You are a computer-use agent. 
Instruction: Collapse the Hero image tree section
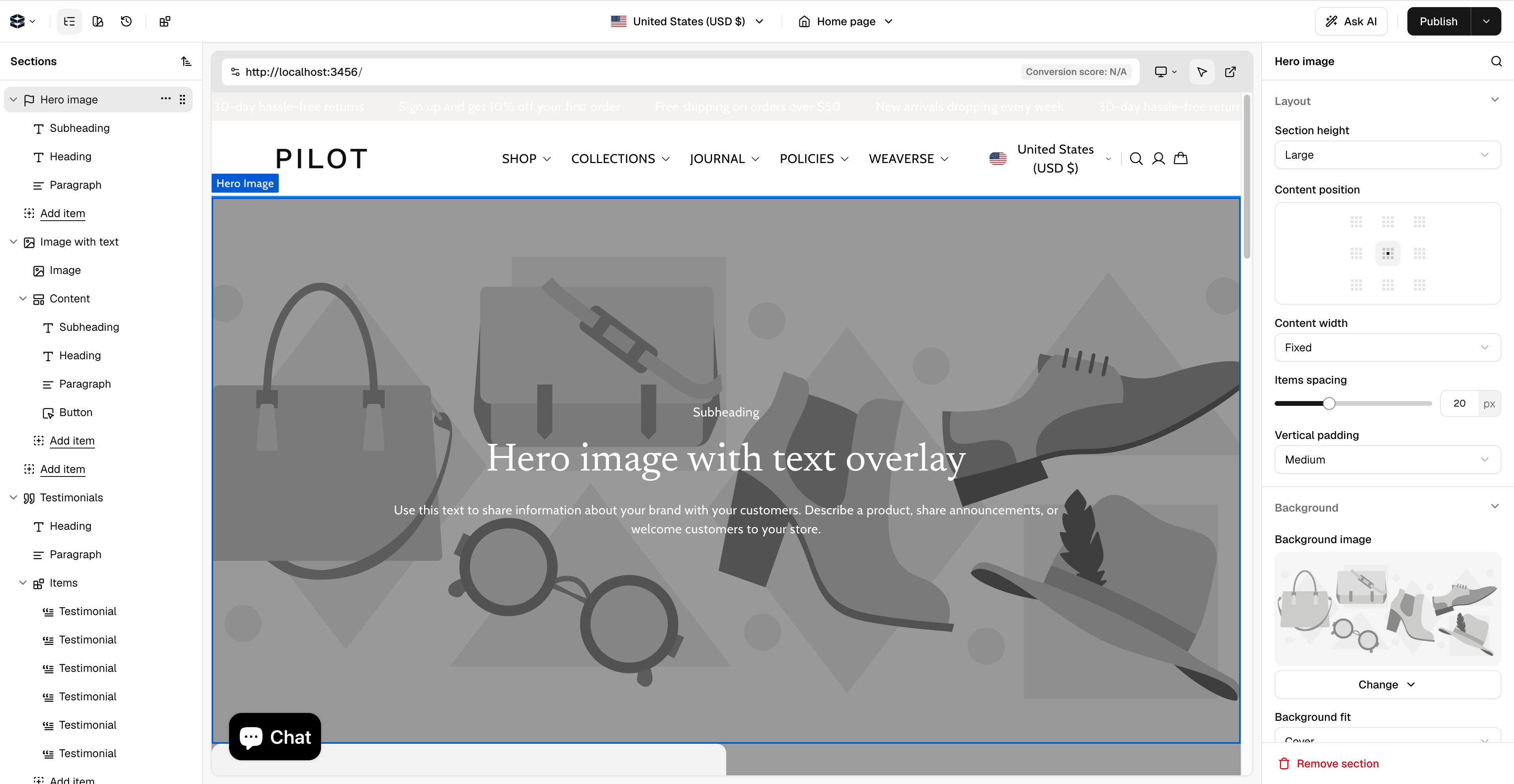pyautogui.click(x=13, y=100)
